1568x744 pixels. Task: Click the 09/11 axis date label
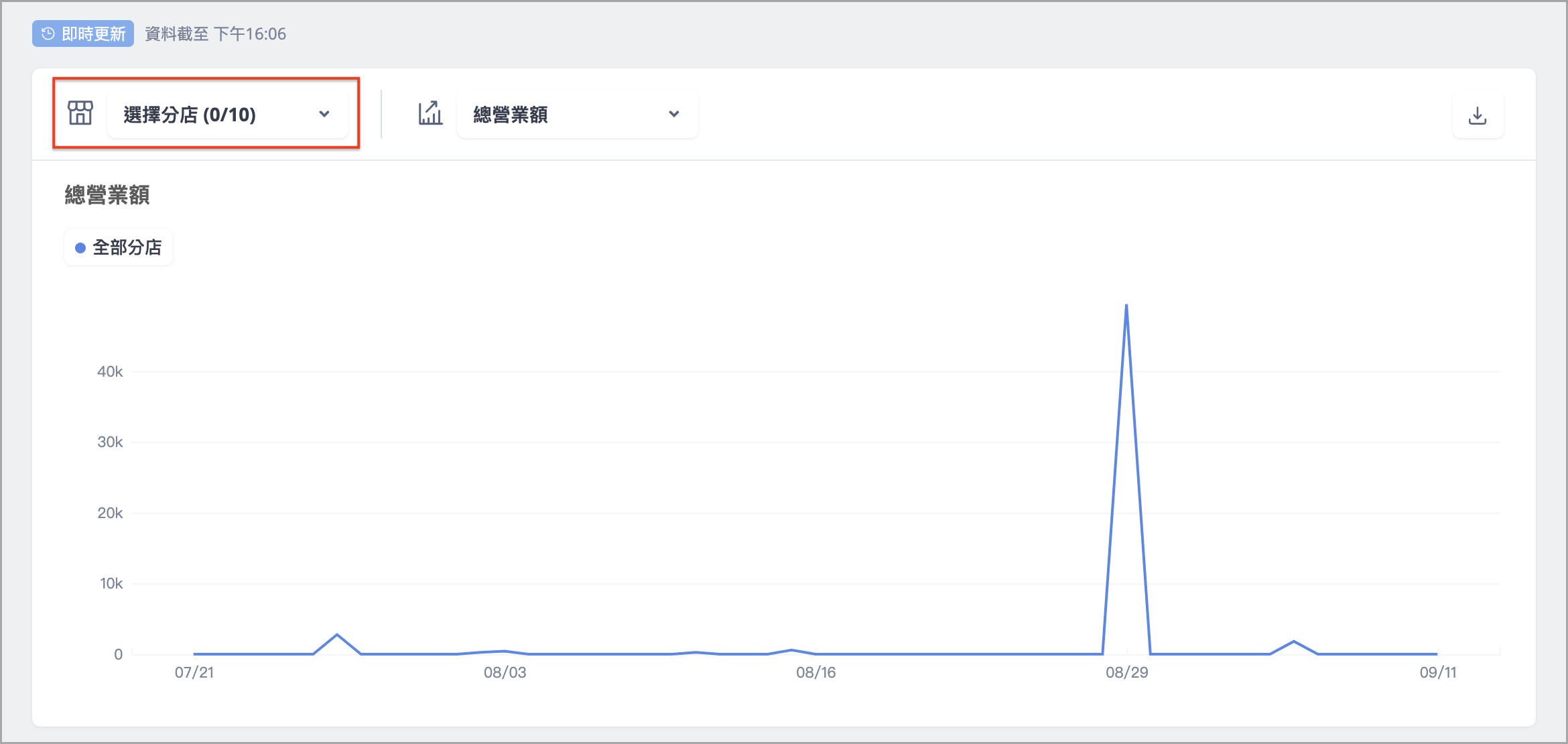coord(1438,672)
